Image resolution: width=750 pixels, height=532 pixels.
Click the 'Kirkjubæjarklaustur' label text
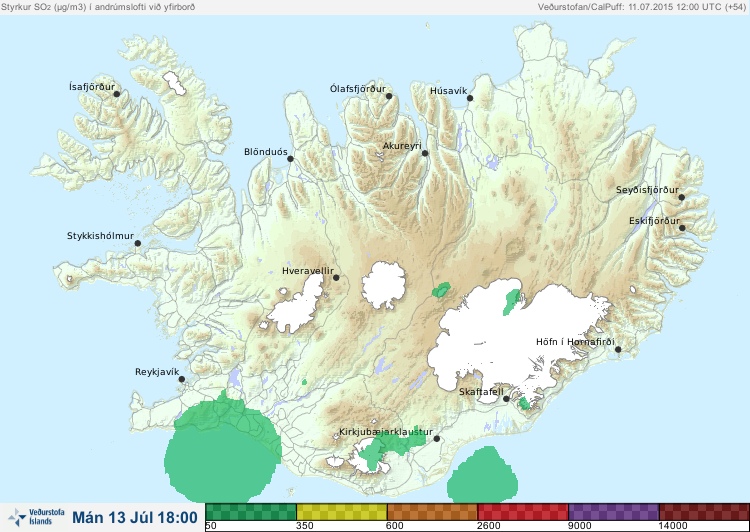point(386,432)
